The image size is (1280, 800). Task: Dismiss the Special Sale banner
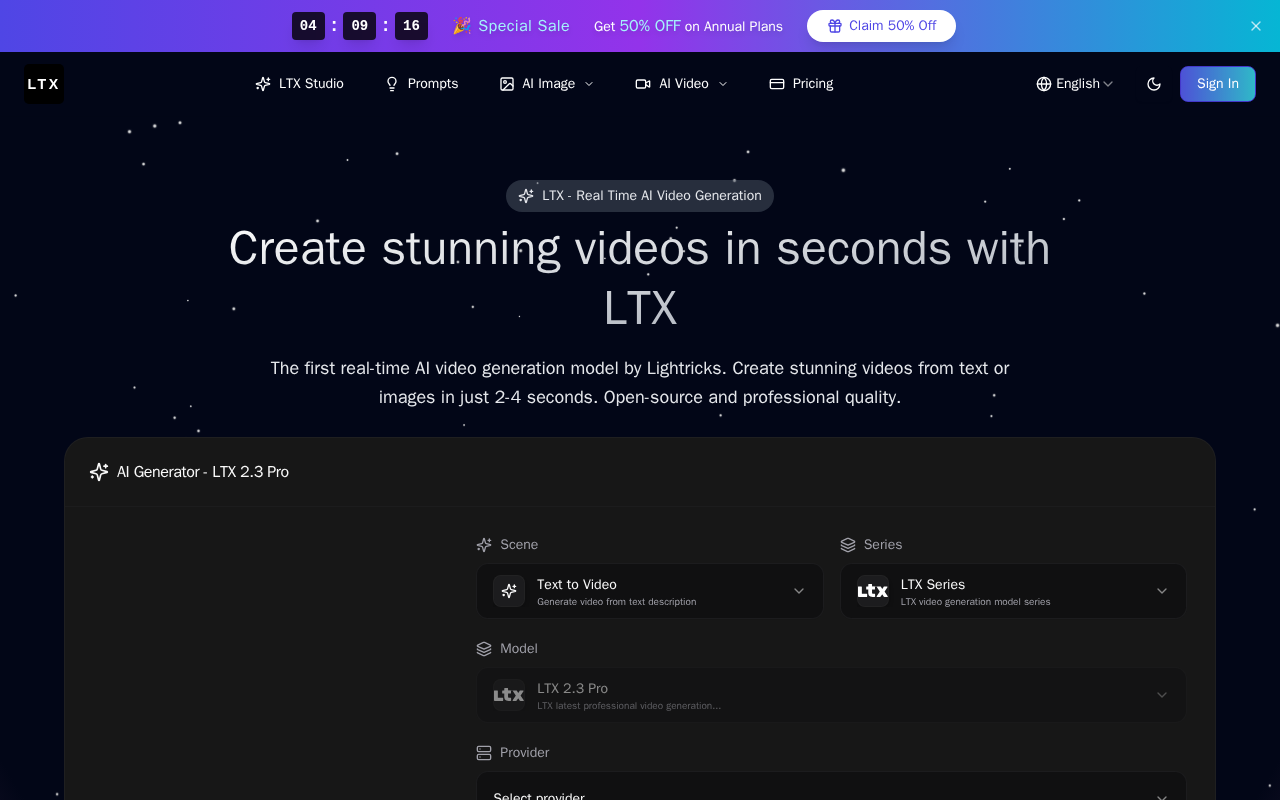[x=1256, y=26]
